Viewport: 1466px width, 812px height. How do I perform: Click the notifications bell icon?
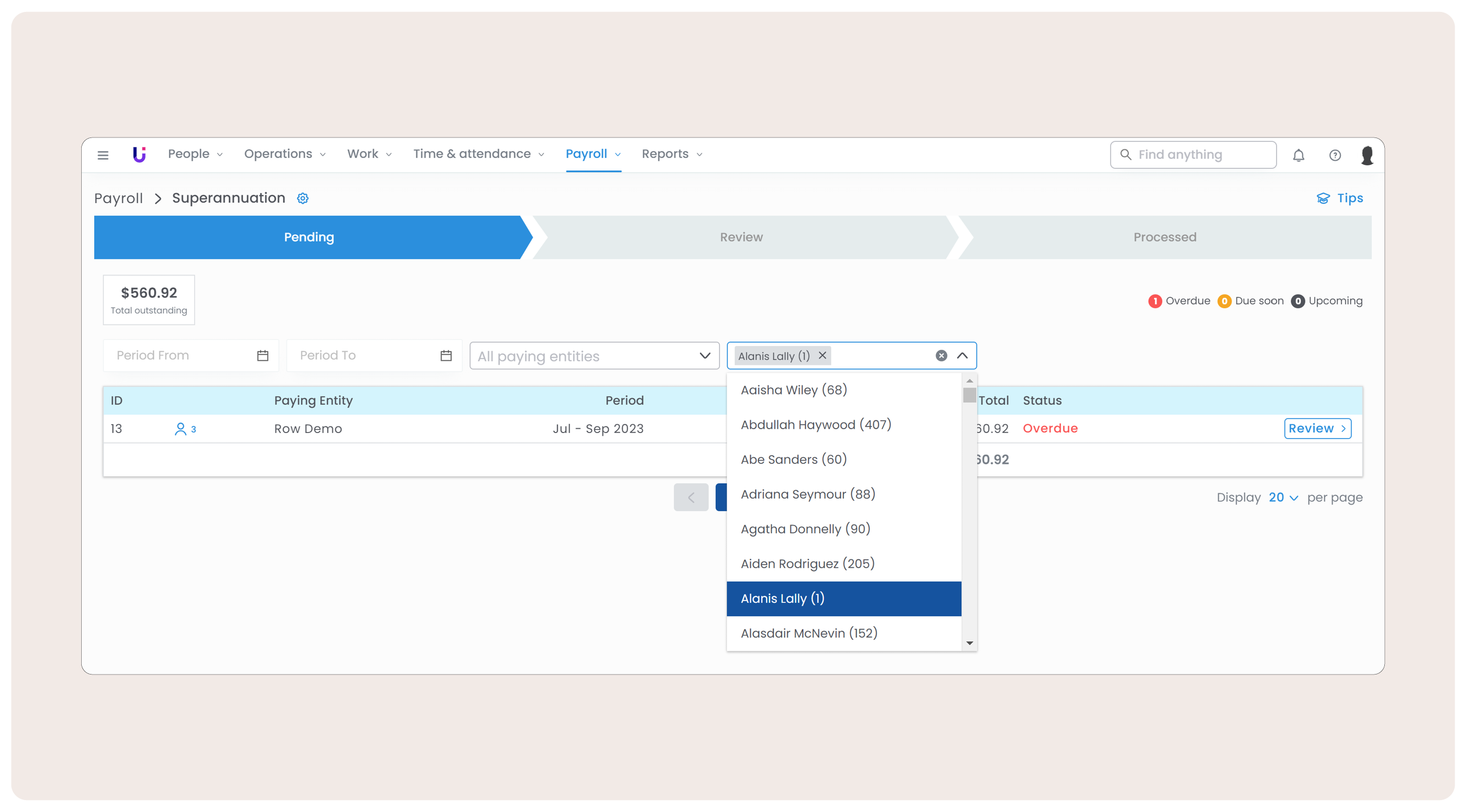(1298, 155)
